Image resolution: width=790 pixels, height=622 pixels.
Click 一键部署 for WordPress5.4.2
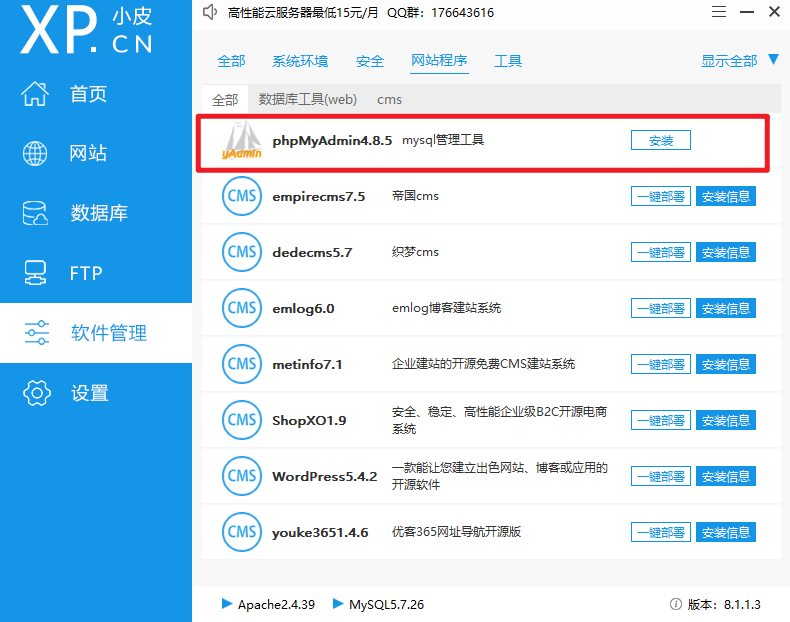click(x=661, y=476)
